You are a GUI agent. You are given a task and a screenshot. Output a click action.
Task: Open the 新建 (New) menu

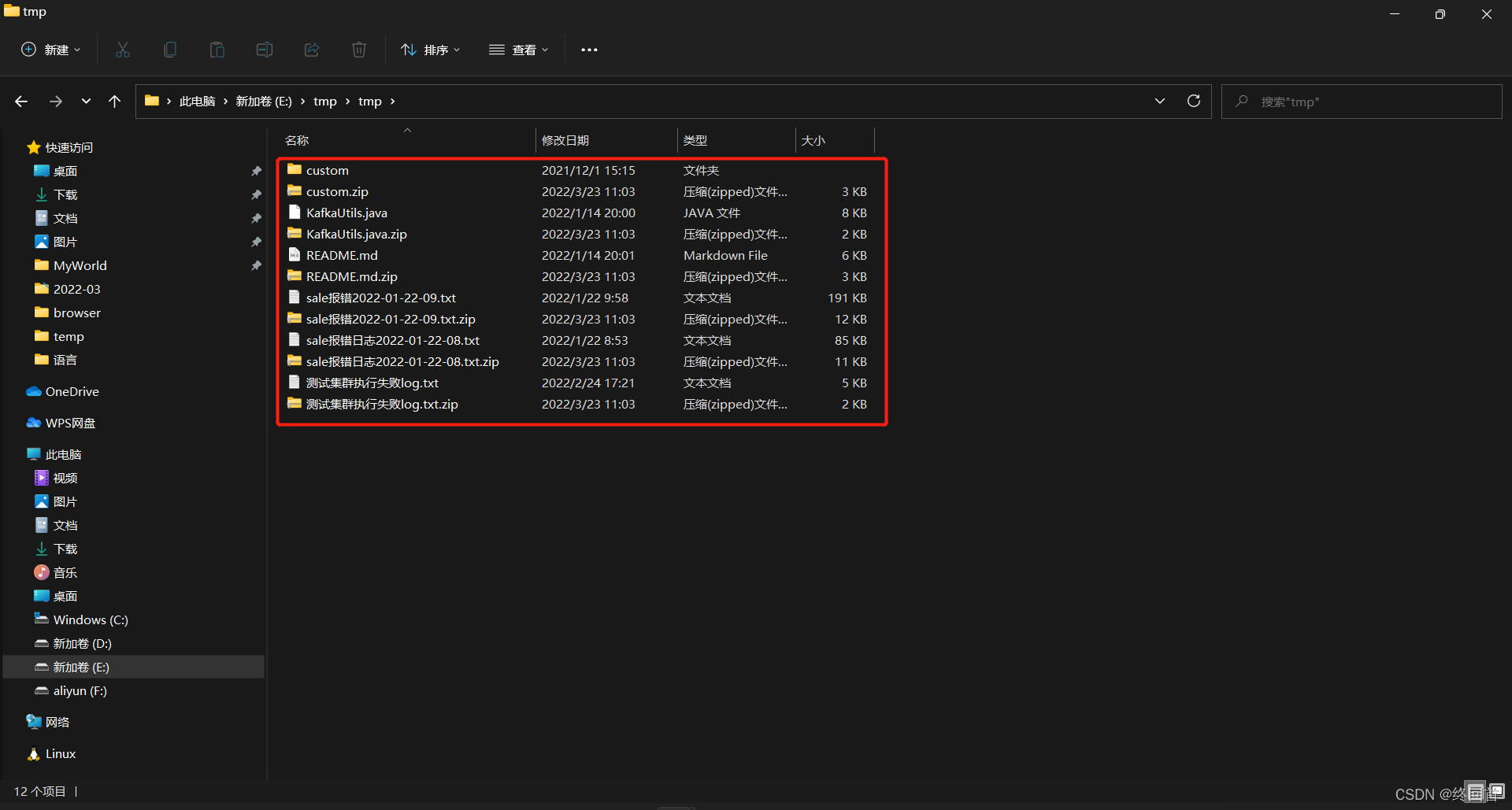tap(51, 50)
